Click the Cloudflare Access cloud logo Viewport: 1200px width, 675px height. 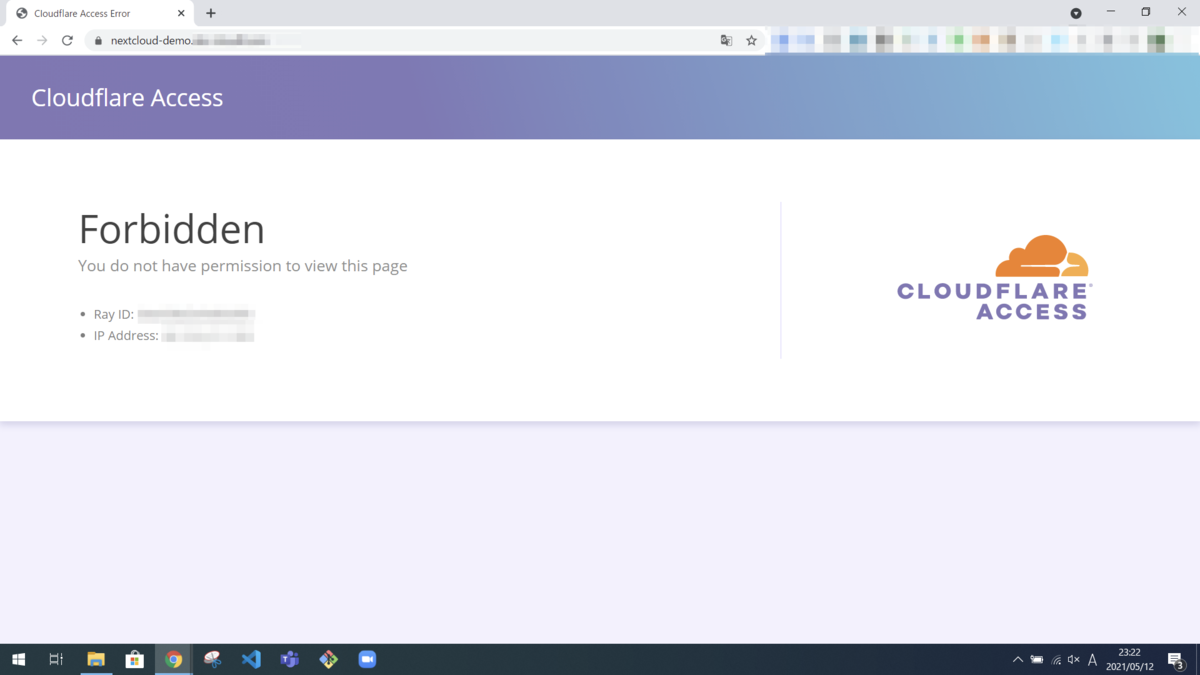click(x=994, y=277)
